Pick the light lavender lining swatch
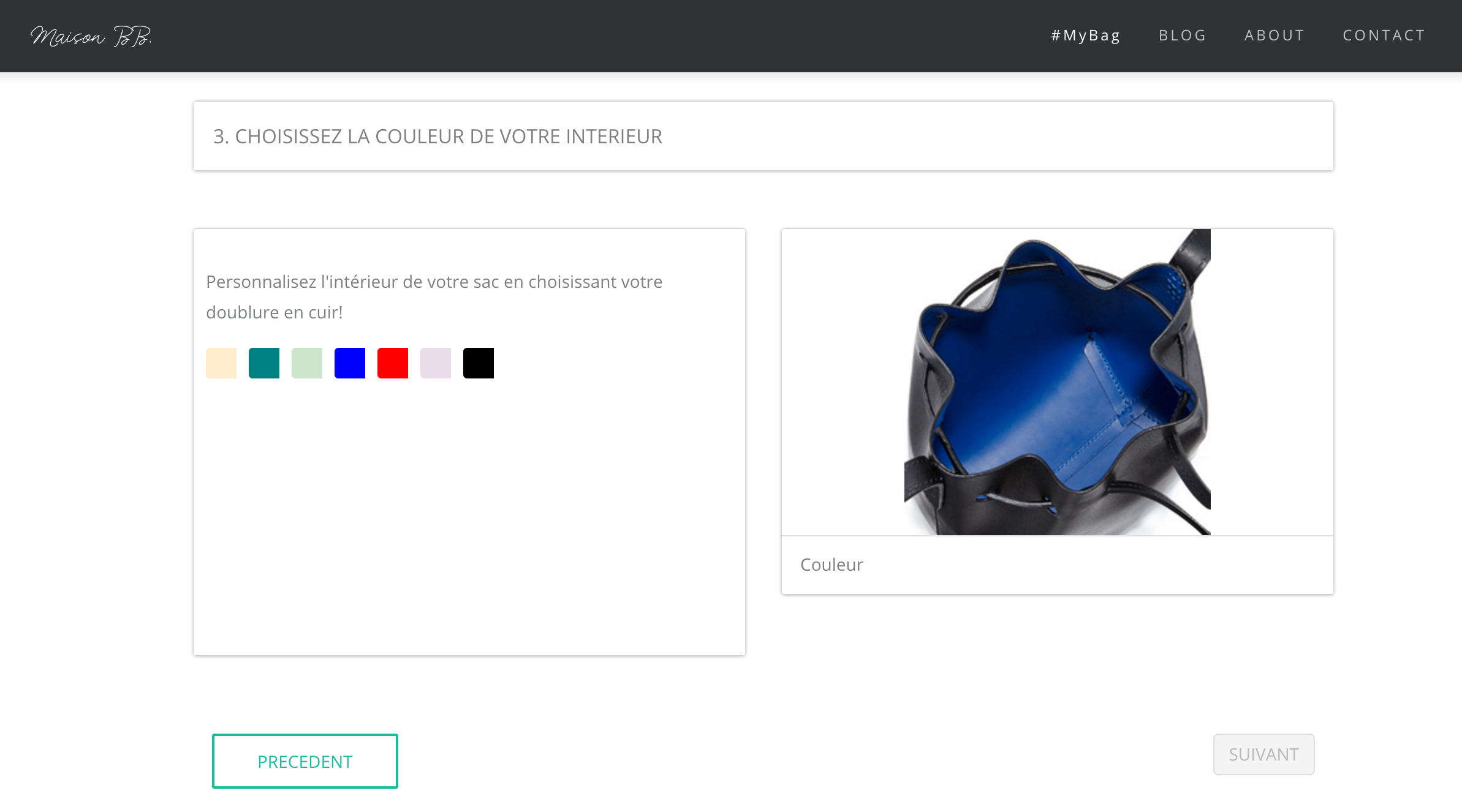 [x=436, y=363]
